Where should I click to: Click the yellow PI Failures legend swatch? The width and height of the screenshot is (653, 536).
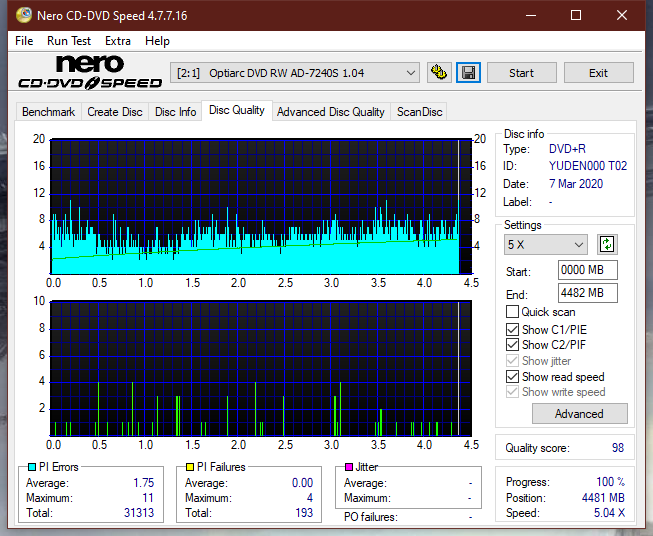(190, 467)
